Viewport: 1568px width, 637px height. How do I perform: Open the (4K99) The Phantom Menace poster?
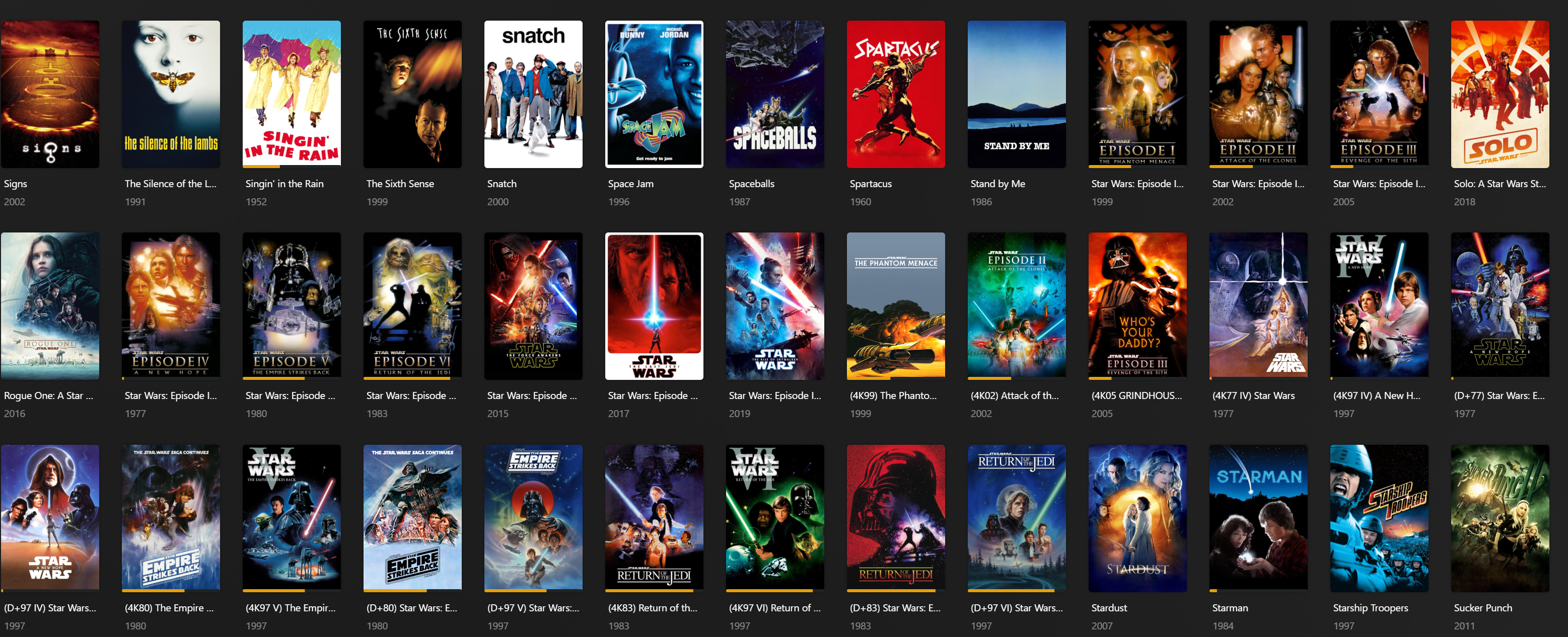tap(896, 306)
